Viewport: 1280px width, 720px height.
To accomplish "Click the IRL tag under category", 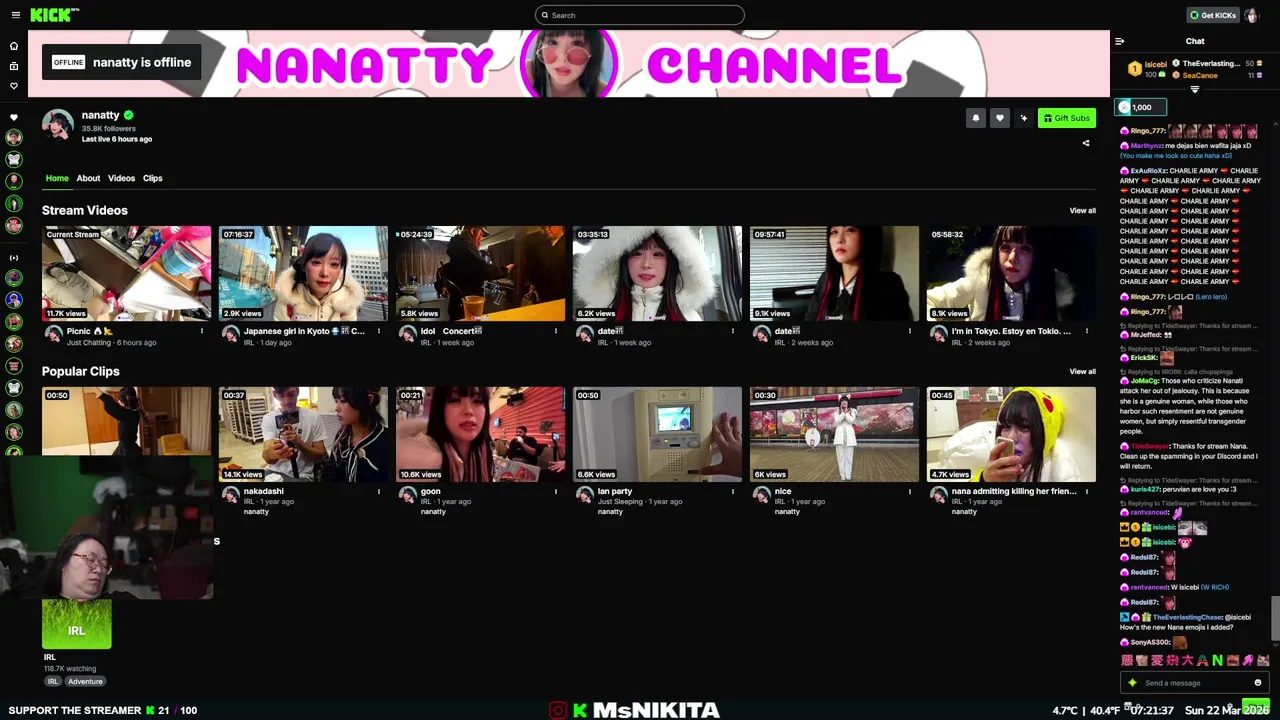I will tap(52, 681).
